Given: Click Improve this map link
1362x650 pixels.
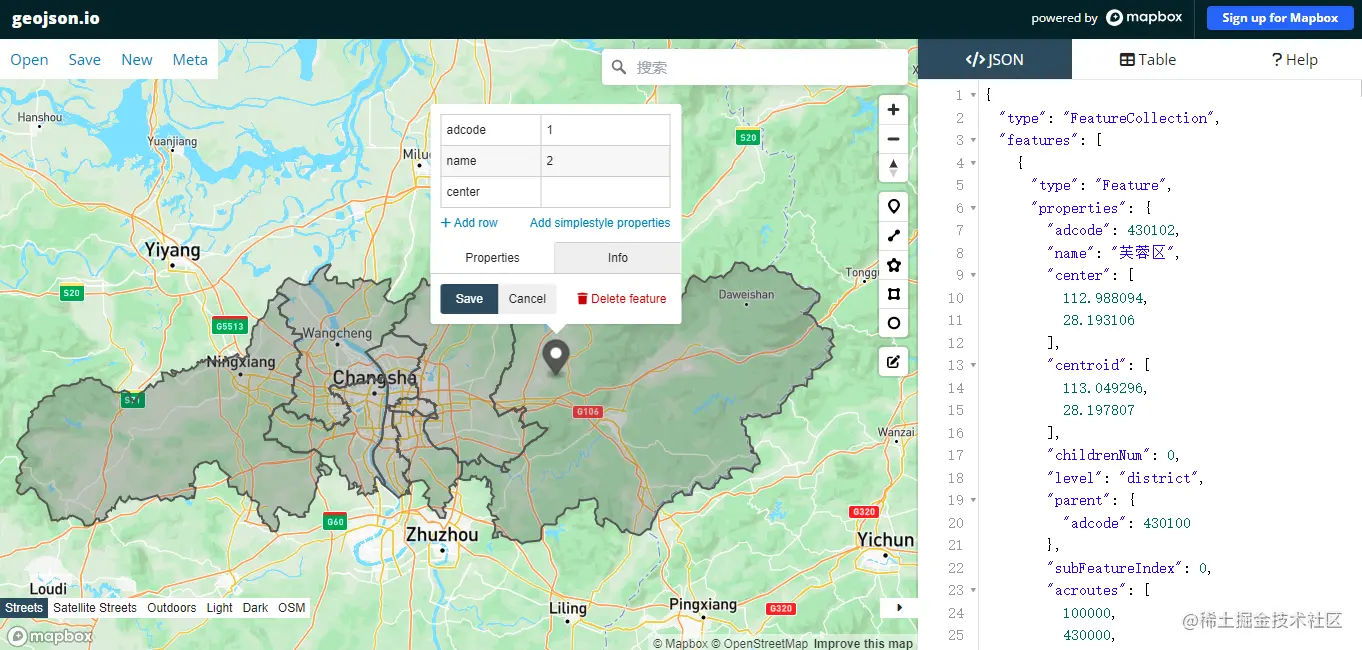Looking at the screenshot, I should (x=863, y=643).
